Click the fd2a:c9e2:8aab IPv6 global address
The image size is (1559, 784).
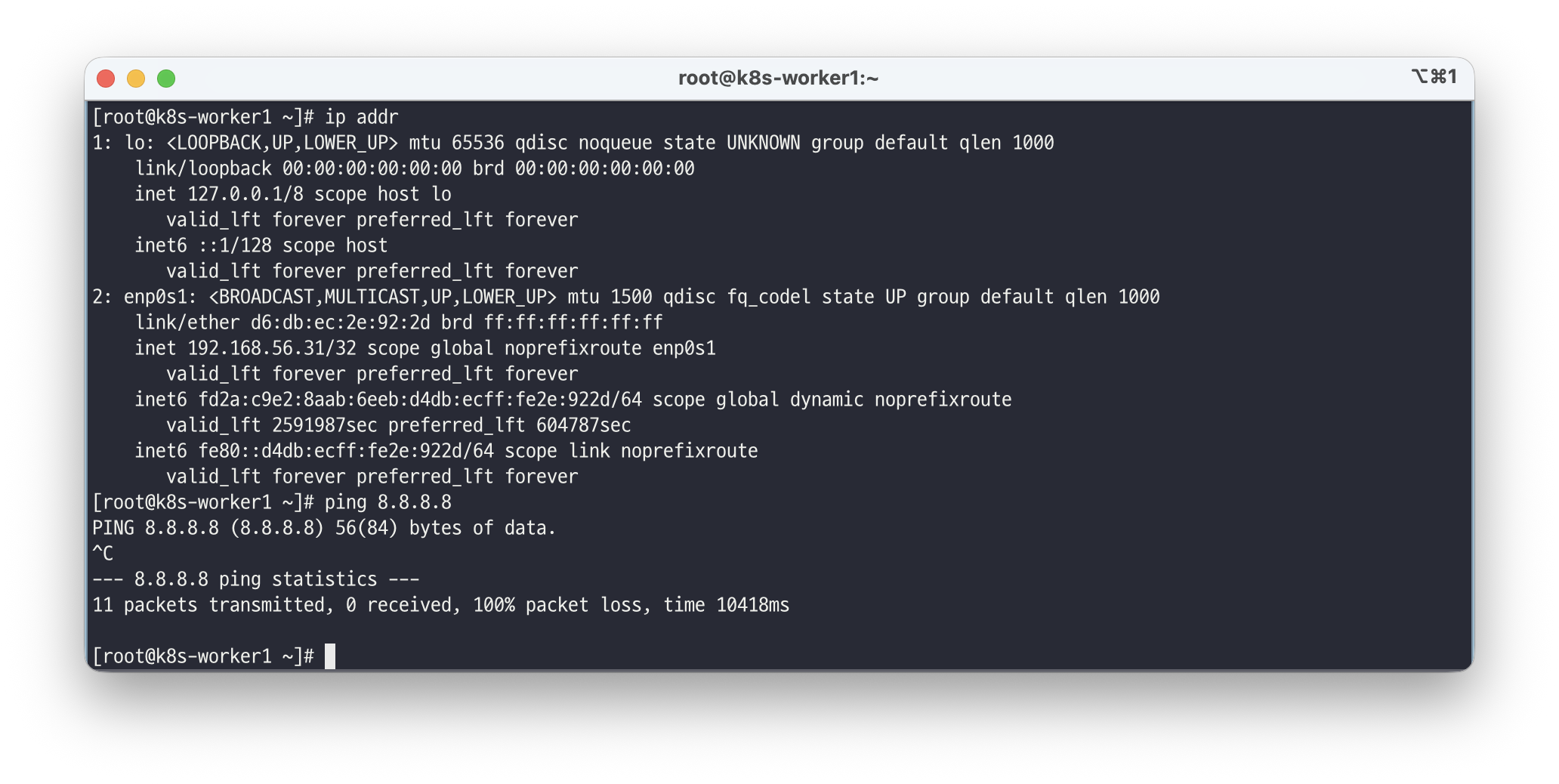pos(419,400)
